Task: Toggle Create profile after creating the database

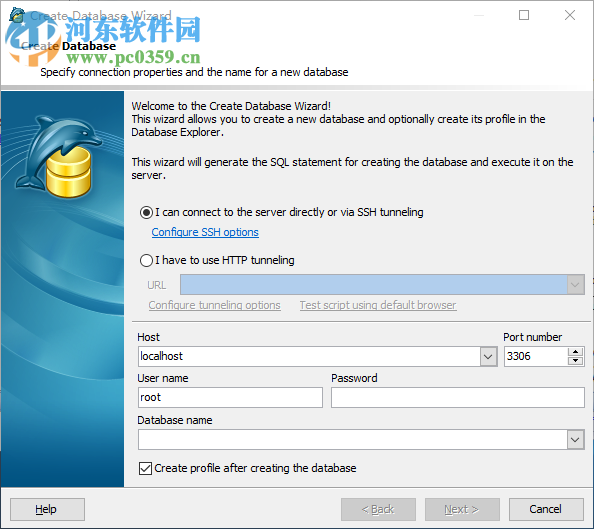Action: point(145,468)
